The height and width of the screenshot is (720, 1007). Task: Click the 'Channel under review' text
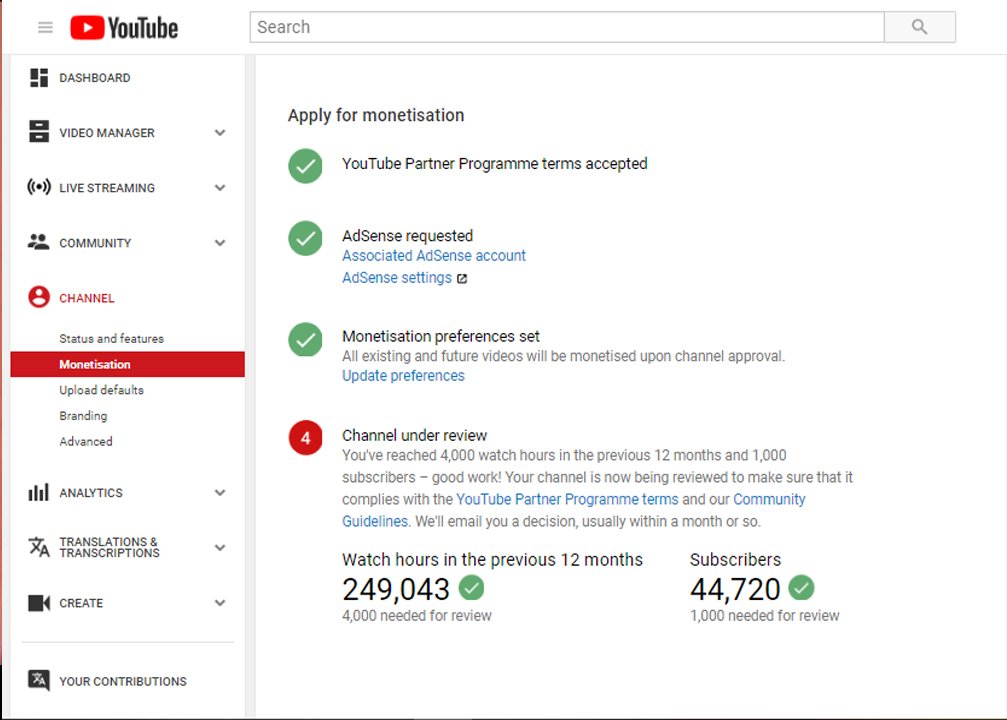(x=414, y=435)
